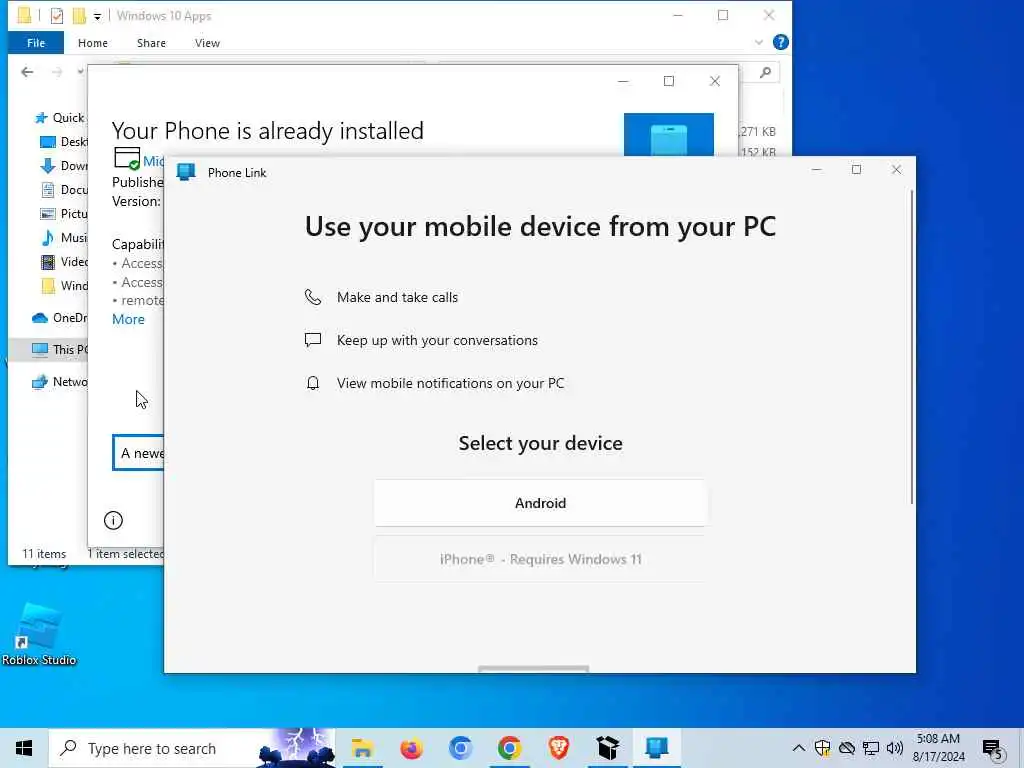The image size is (1024, 768).
Task: Launch Firefox from the taskbar
Action: pyautogui.click(x=411, y=748)
